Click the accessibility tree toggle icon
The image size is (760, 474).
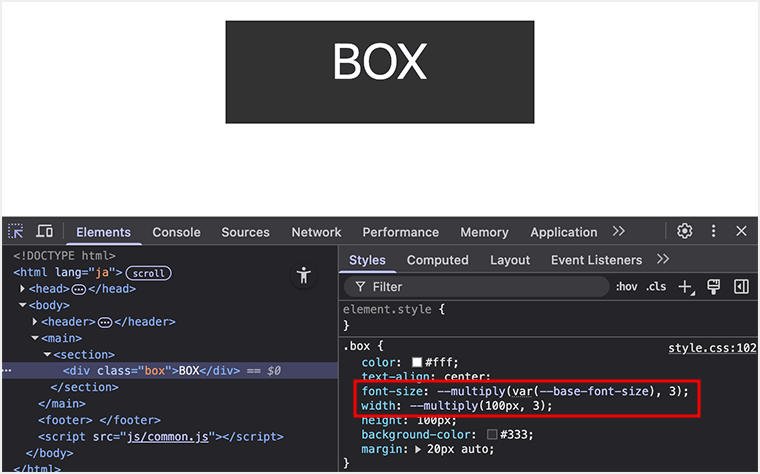click(x=304, y=275)
